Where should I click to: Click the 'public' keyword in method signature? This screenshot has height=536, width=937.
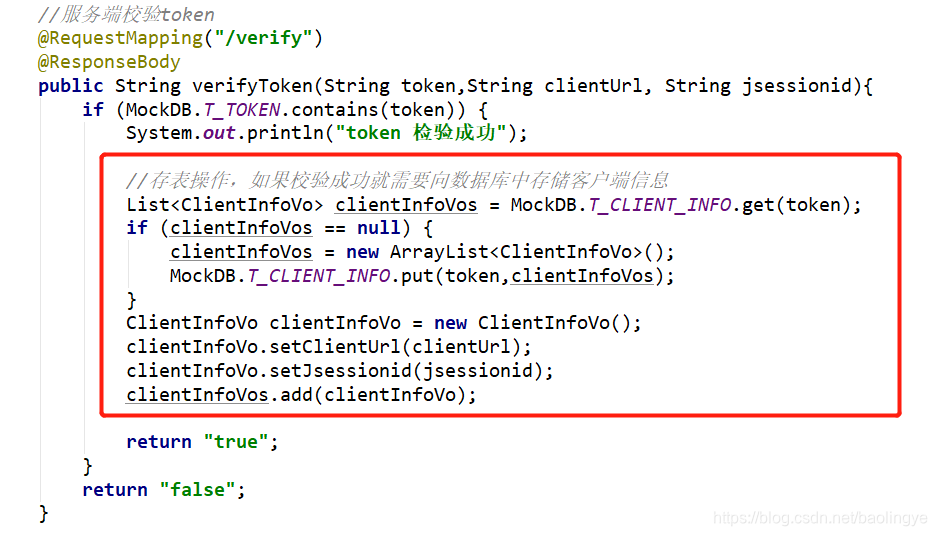point(71,86)
